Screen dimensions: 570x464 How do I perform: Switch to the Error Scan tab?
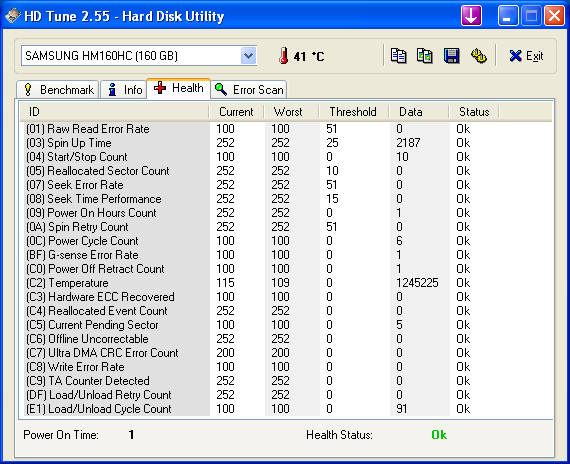tap(249, 89)
